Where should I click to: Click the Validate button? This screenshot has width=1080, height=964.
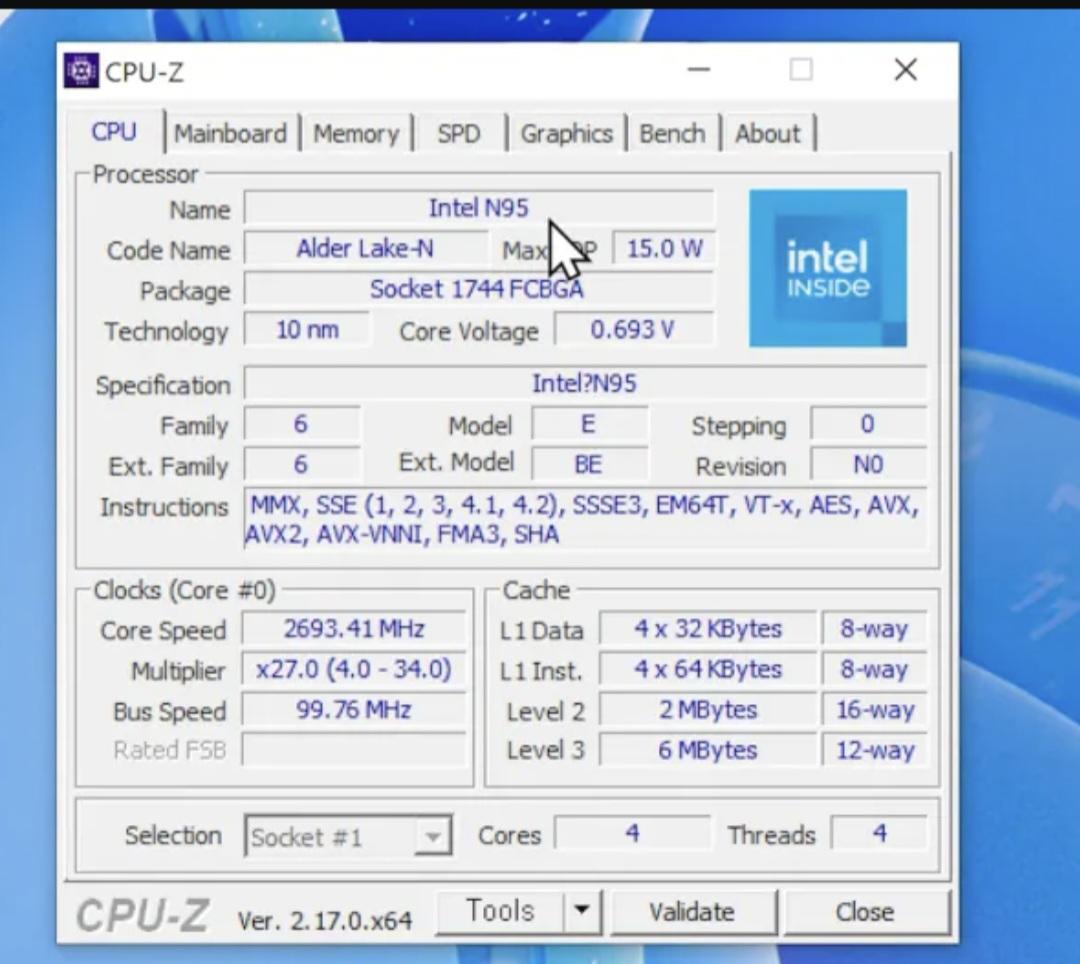692,911
